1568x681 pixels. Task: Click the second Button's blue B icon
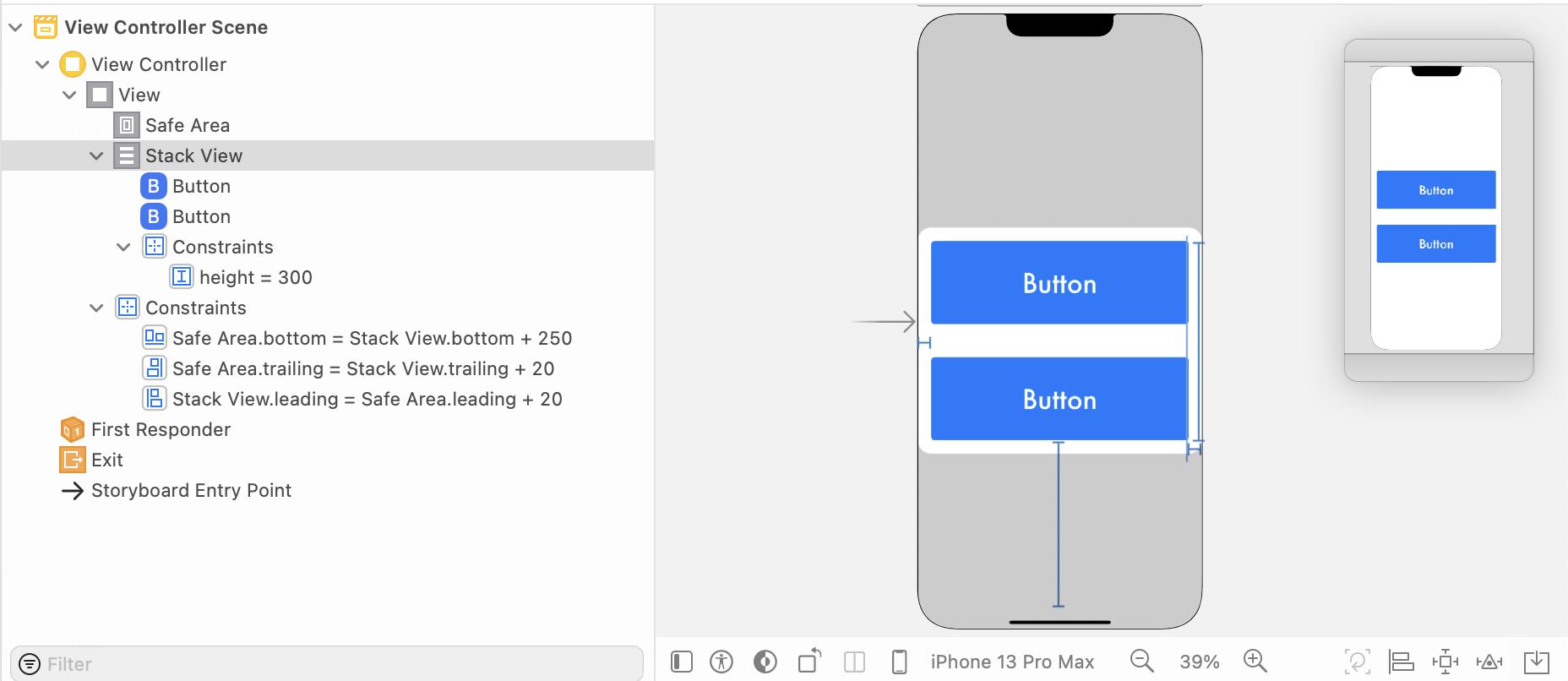tap(154, 216)
